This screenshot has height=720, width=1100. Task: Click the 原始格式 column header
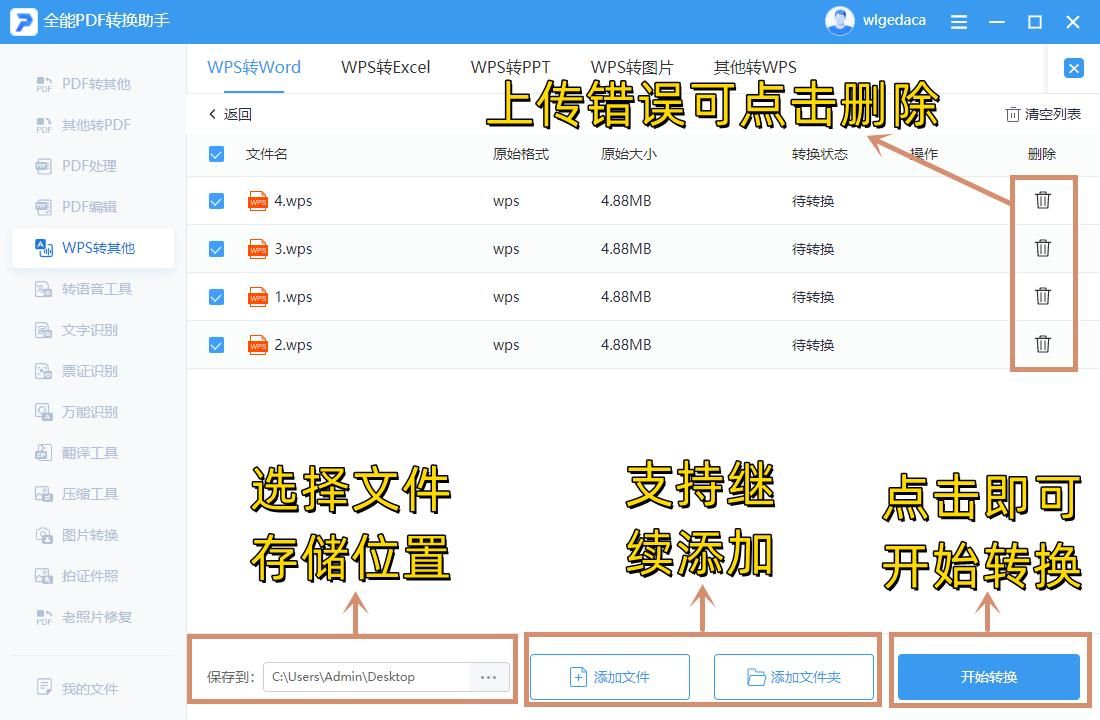(521, 154)
